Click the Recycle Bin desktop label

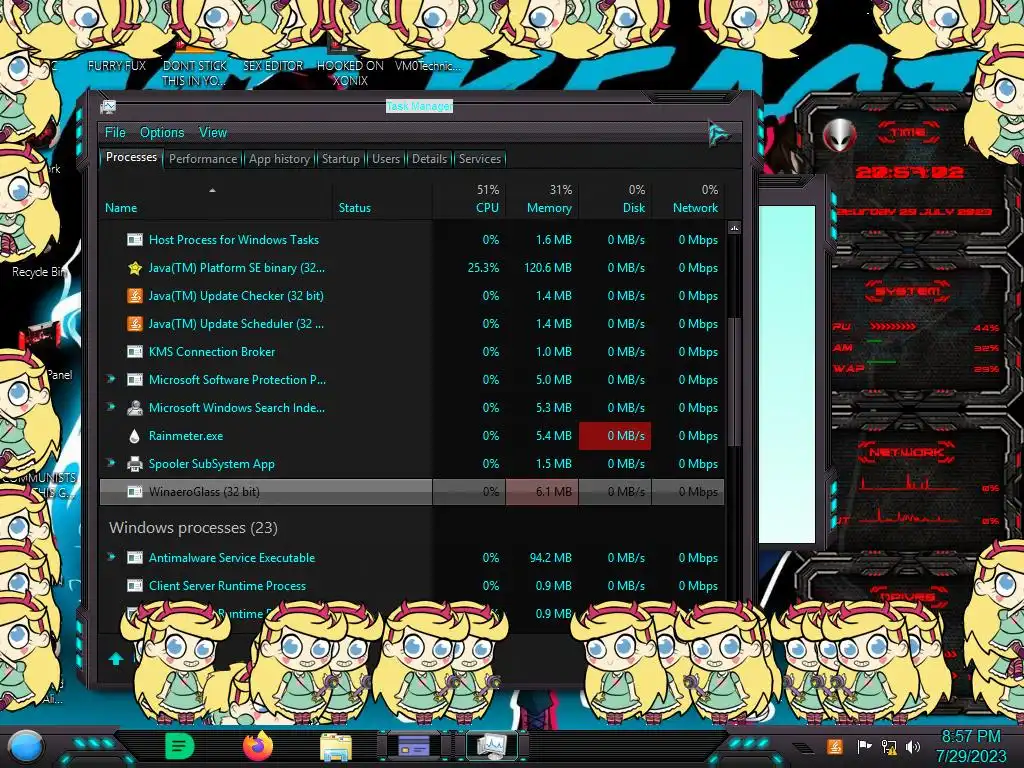38,272
